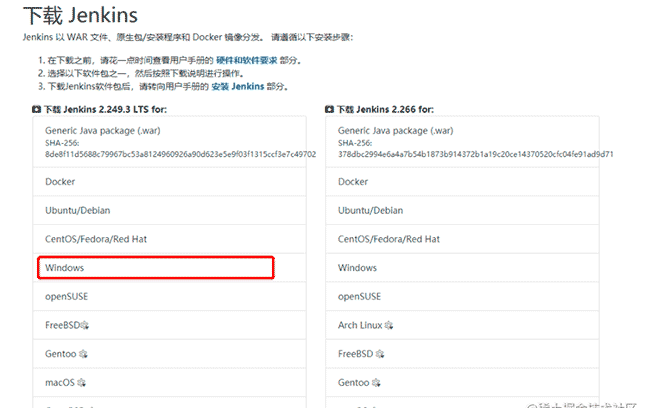Image resolution: width=650 pixels, height=408 pixels.
Task: Click the 2.266 SHA-256 hash starting 378dbc29
Action: pos(475,154)
